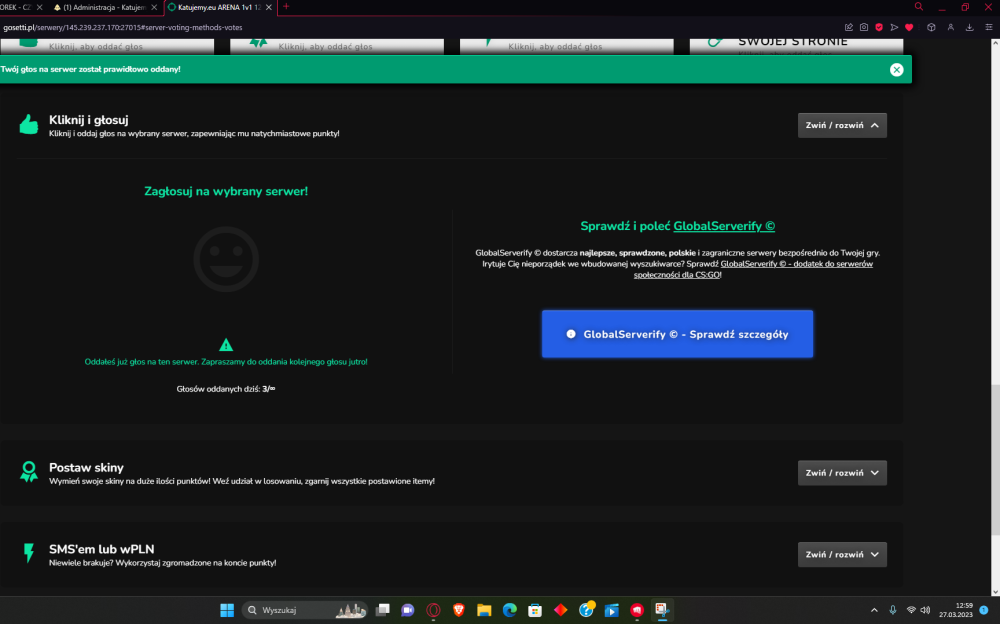Click thumbs-up icon beside Kliknij i głosuj
The image size is (1000, 624).
point(29,124)
